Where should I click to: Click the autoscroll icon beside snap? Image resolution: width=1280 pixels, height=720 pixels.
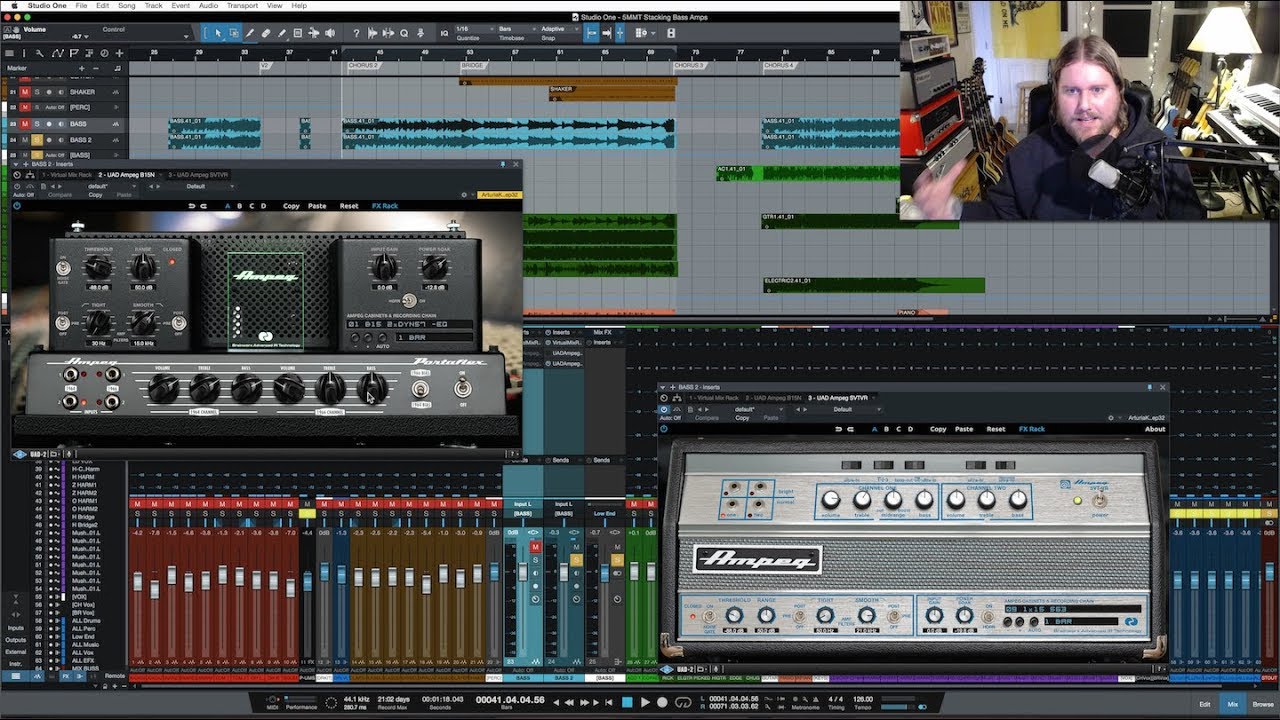point(606,33)
